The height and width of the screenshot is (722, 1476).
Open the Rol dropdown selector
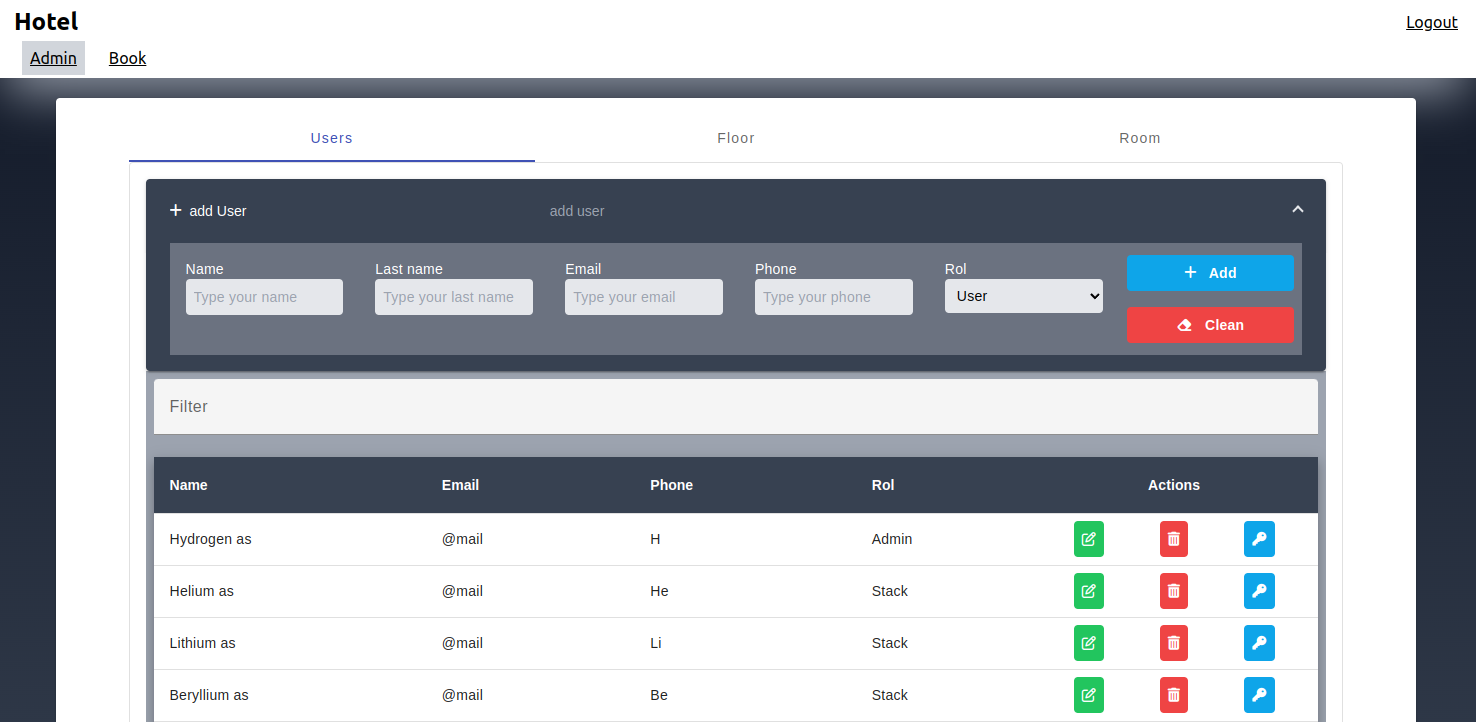coord(1023,296)
